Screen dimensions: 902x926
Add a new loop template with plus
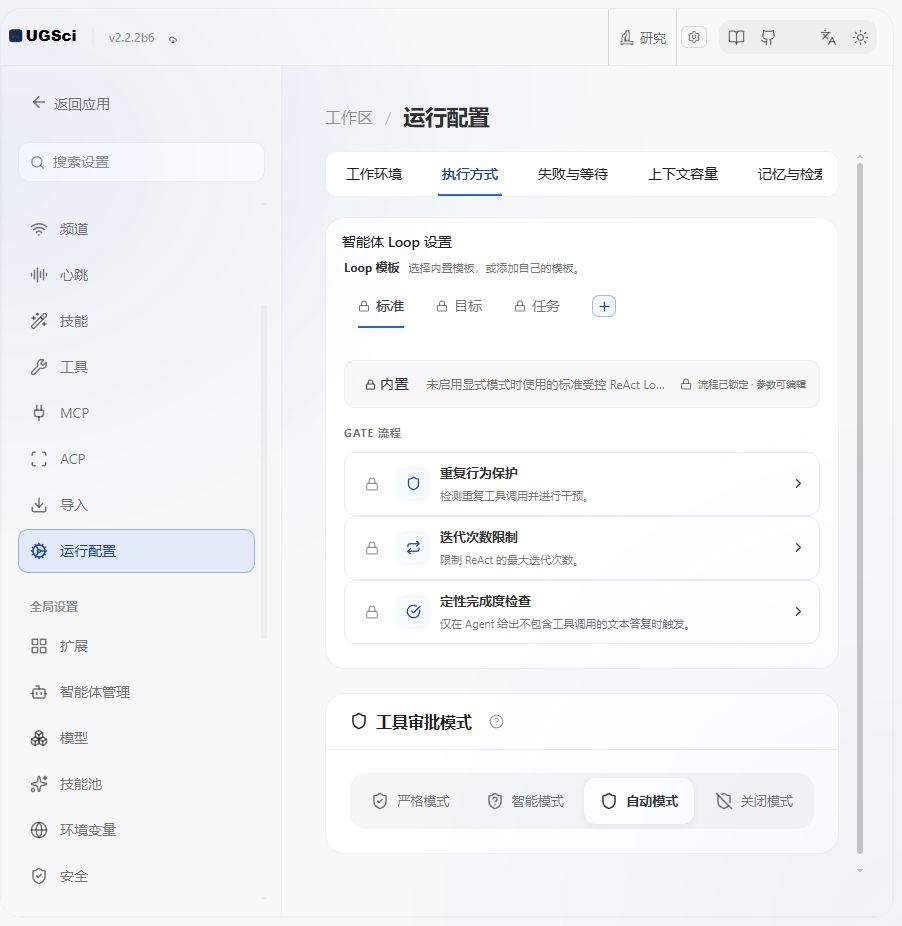[604, 306]
